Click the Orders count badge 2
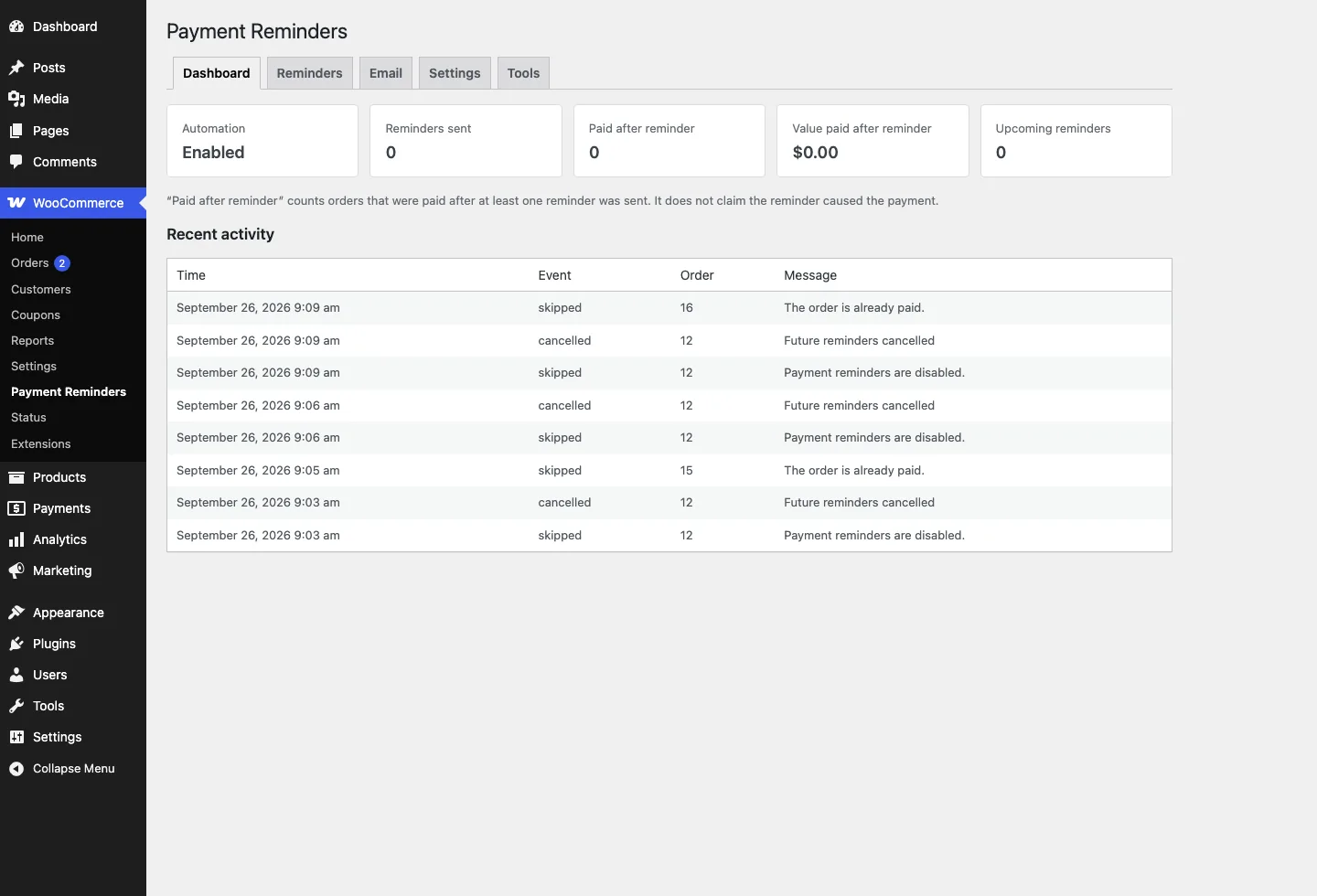 (x=62, y=263)
